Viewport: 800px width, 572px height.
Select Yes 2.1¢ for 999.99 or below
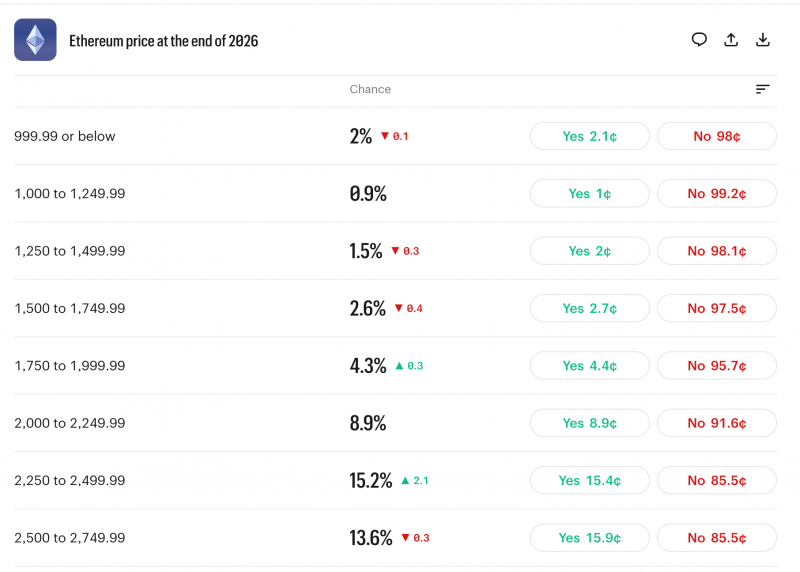(590, 136)
